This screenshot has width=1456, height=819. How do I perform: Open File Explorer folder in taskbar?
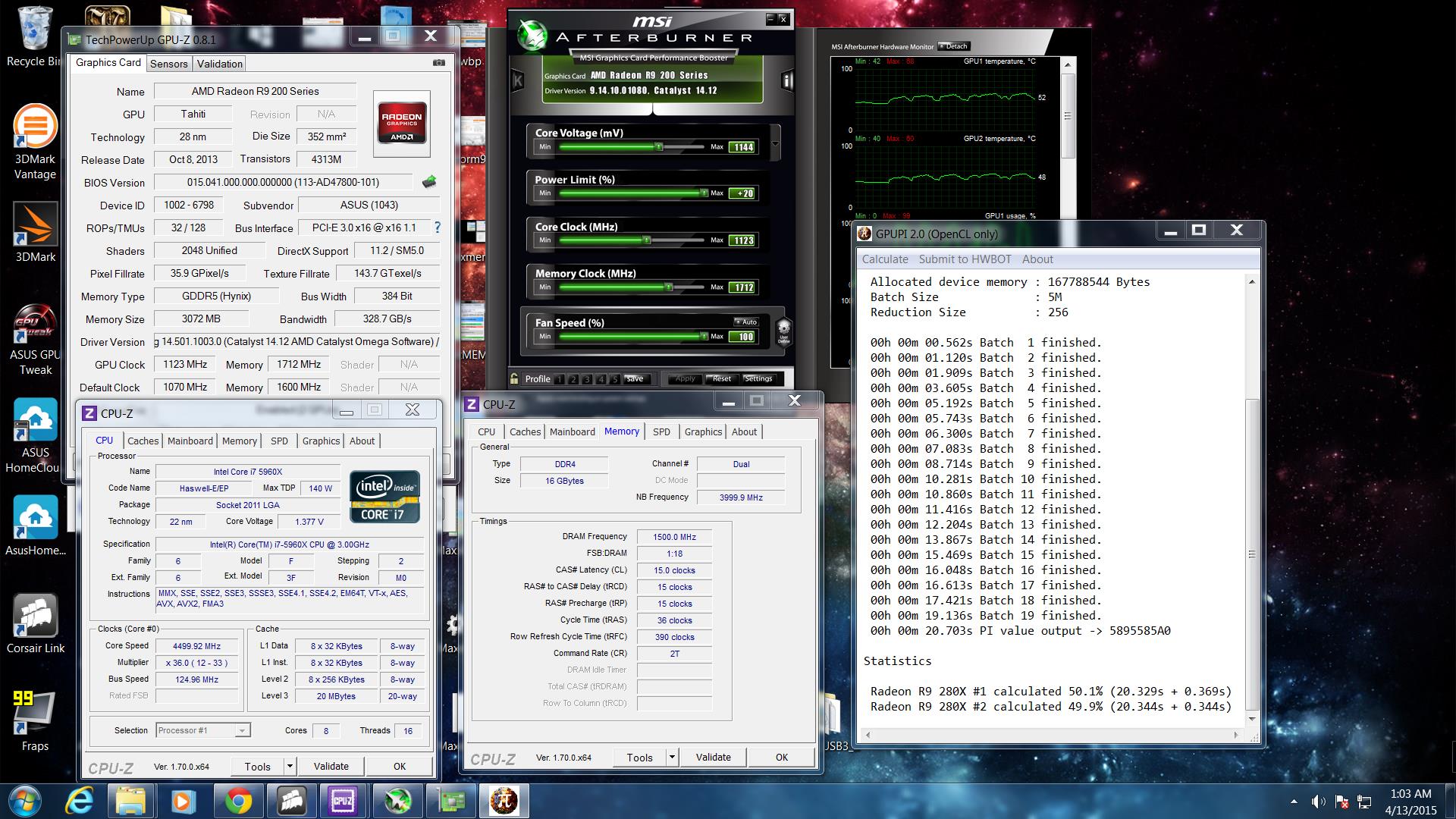[131, 801]
